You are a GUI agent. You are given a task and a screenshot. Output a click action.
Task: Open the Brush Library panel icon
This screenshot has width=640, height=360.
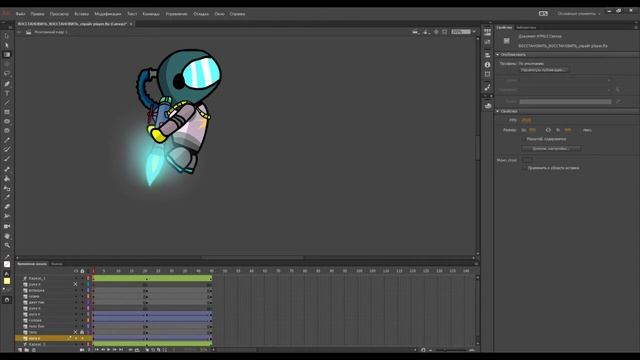[x=487, y=87]
